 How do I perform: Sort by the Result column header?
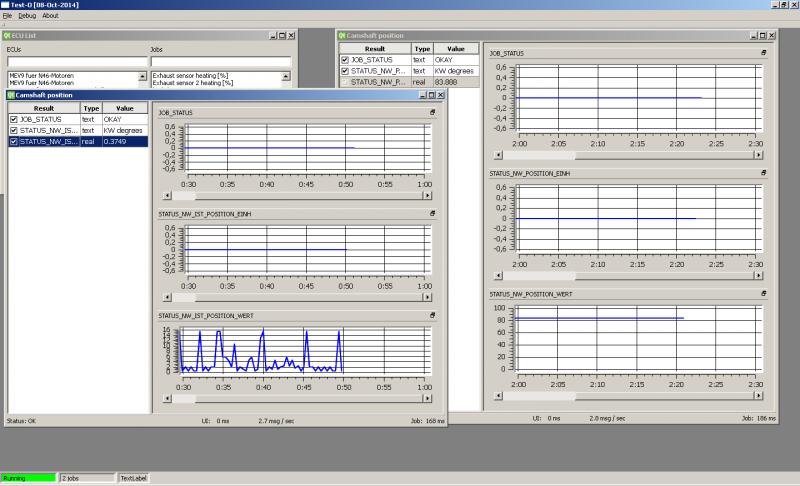coord(43,107)
